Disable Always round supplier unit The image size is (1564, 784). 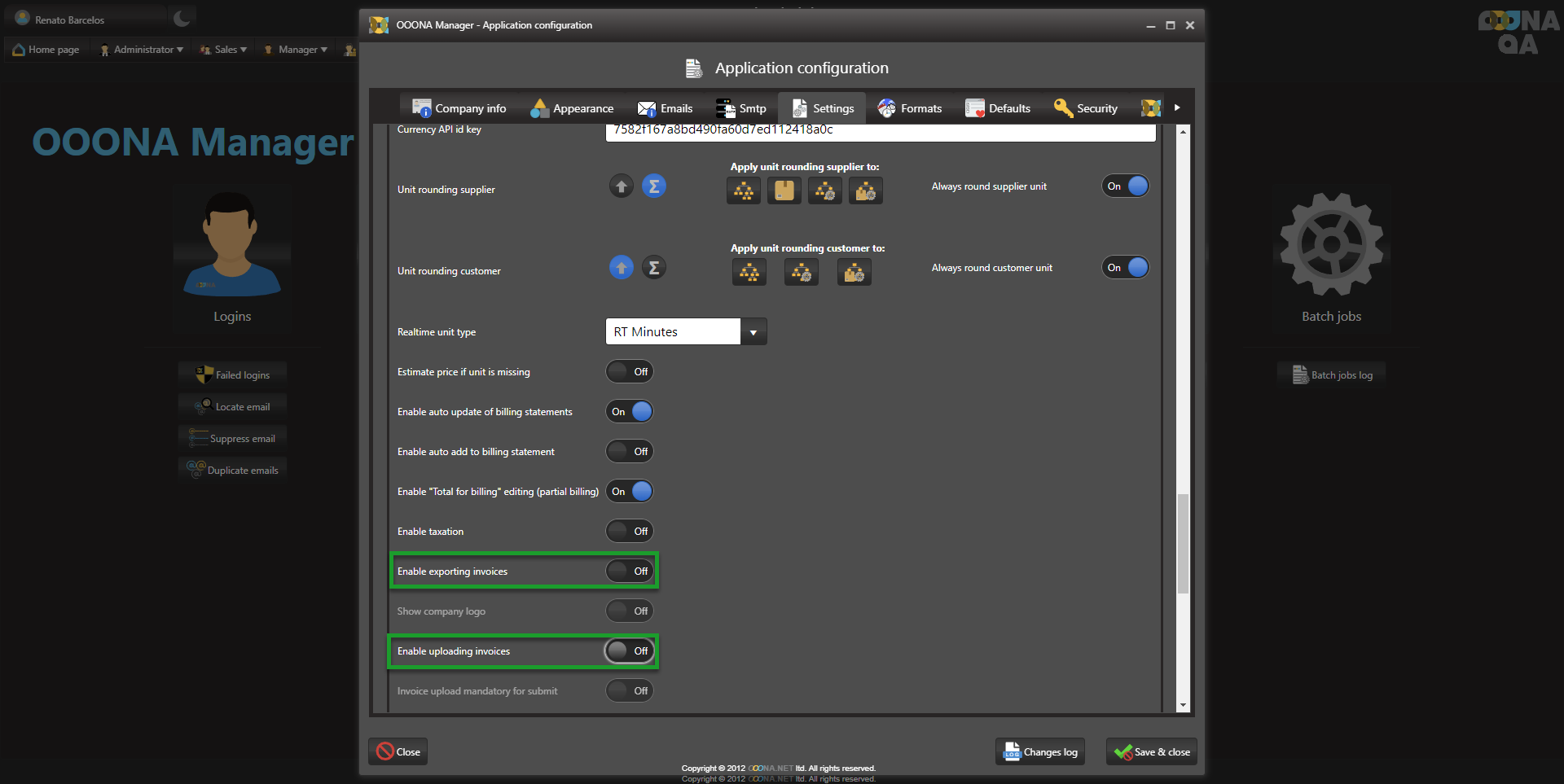[1125, 186]
